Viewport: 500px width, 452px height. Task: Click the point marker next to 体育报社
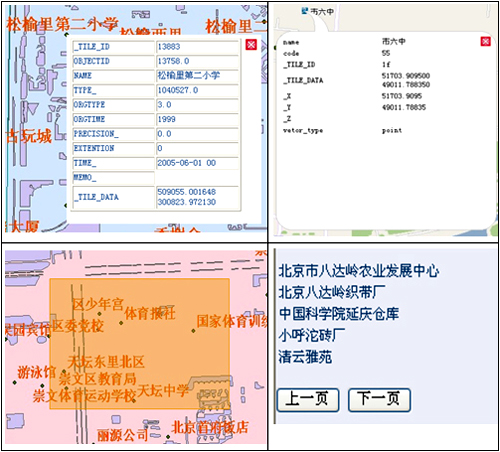[x=121, y=323]
